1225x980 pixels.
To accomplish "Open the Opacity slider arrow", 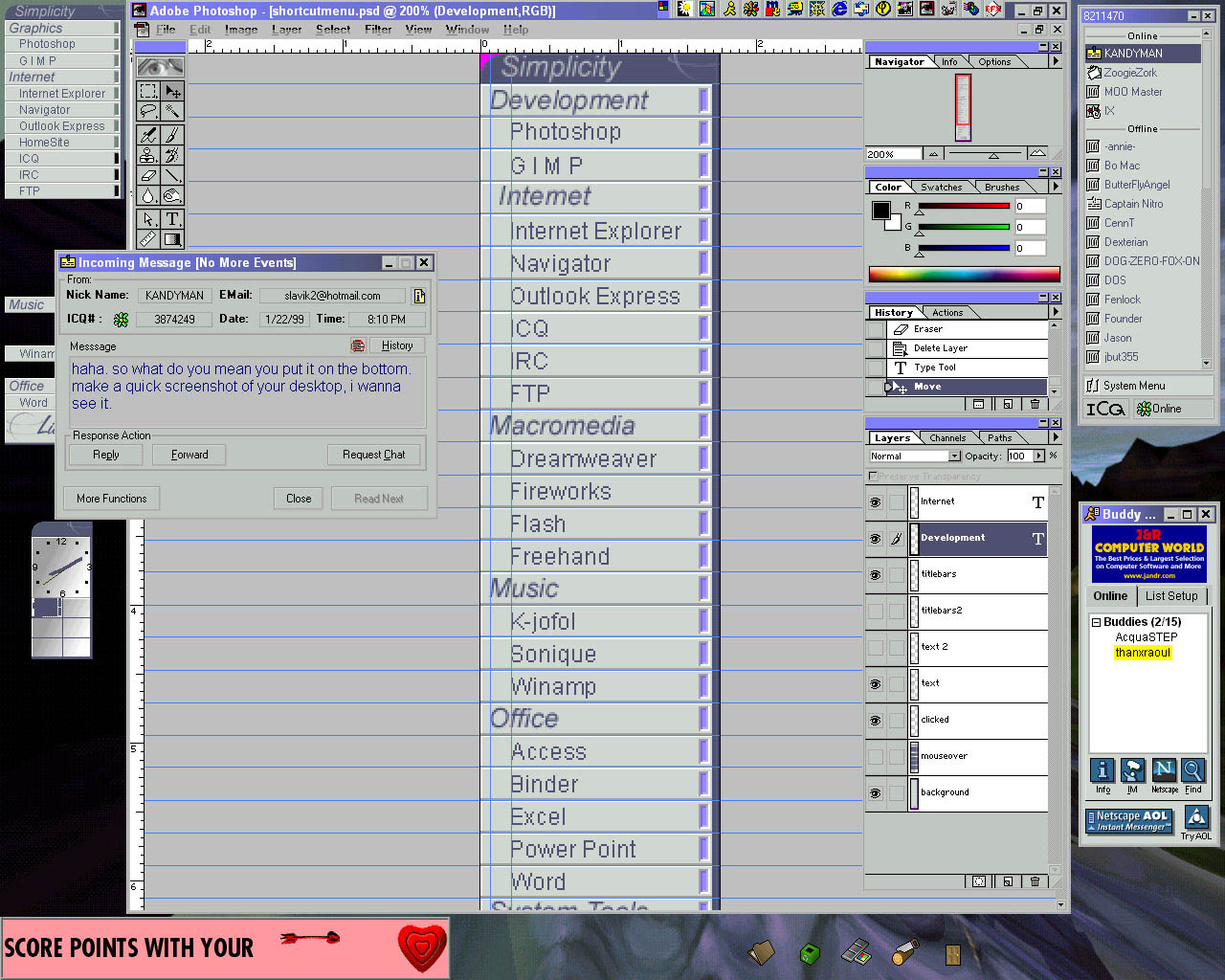I will coord(1039,457).
